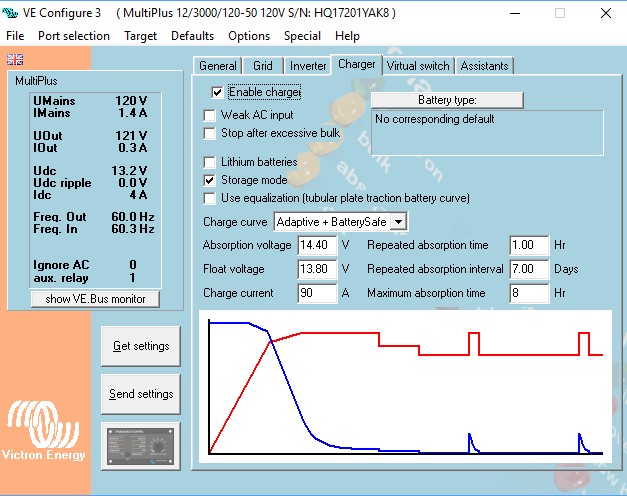Click the Udc 13.2 V reading
Screen dimensions: 627x496
(90, 171)
